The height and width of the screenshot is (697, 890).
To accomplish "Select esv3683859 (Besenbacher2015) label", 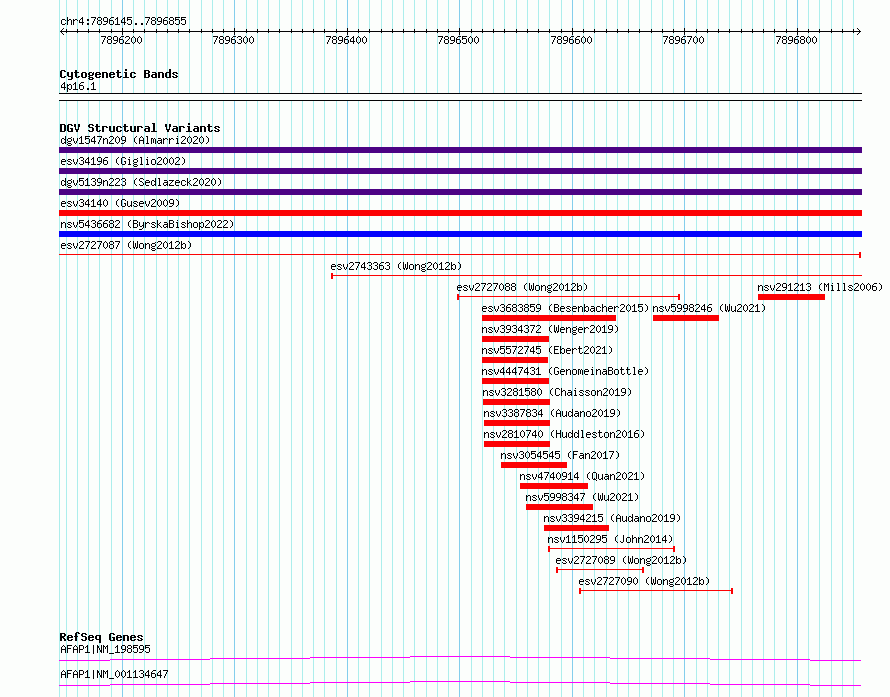I will coord(565,308).
